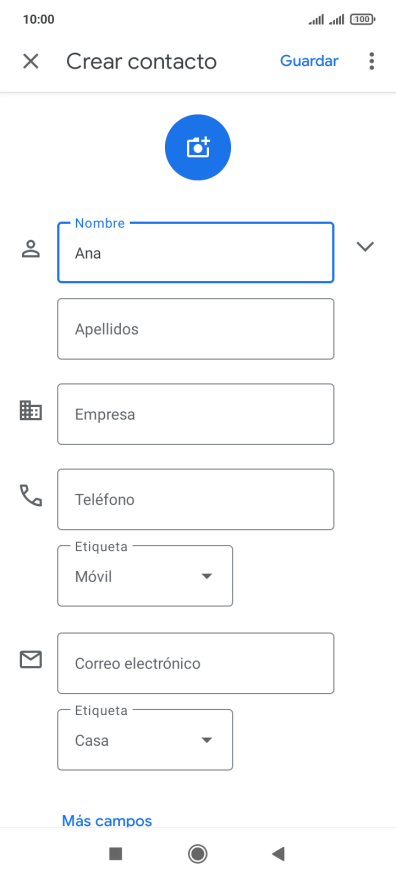This screenshot has height=880, width=396.
Task: Tap the email envelope icon
Action: point(31,659)
